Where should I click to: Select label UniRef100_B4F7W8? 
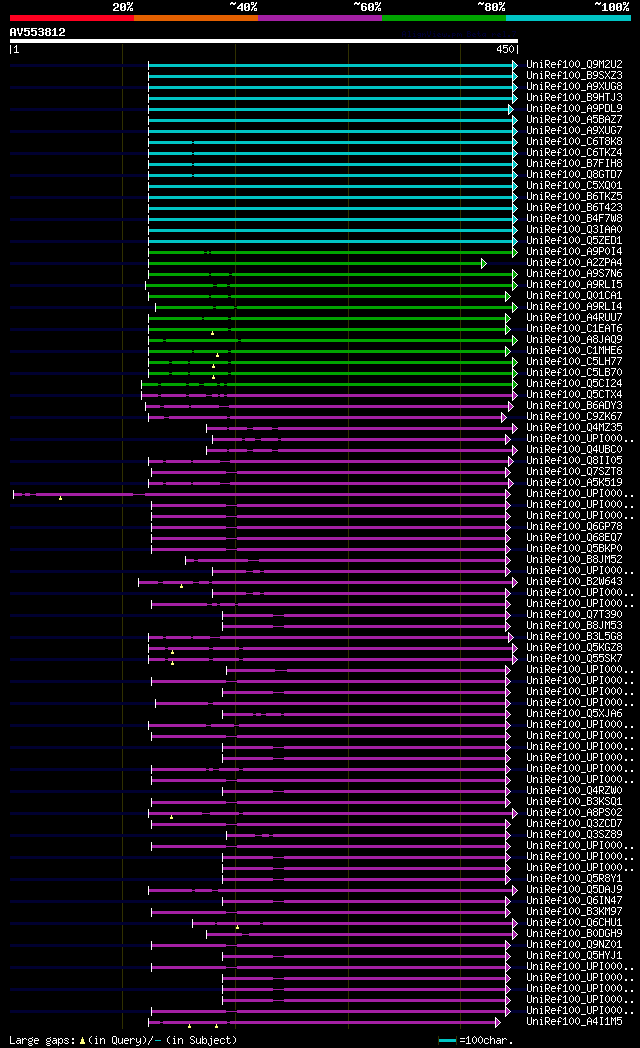click(x=574, y=219)
